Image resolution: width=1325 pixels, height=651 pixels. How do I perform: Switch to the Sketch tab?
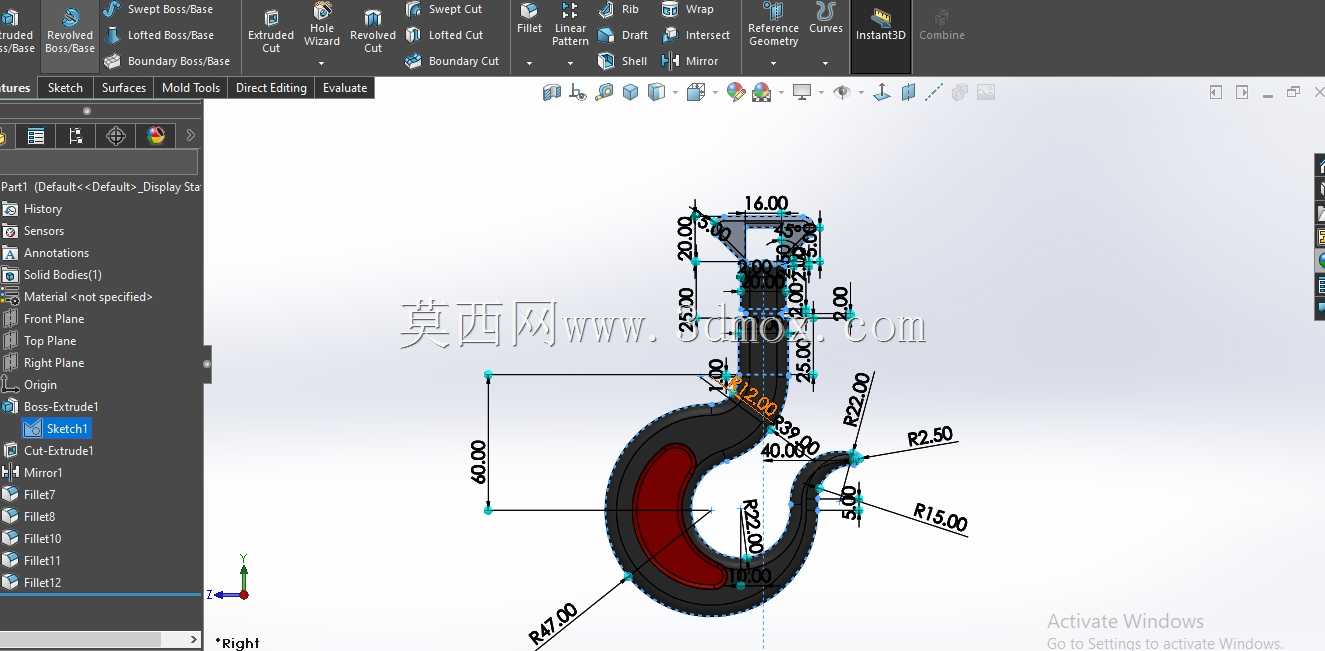coord(66,88)
